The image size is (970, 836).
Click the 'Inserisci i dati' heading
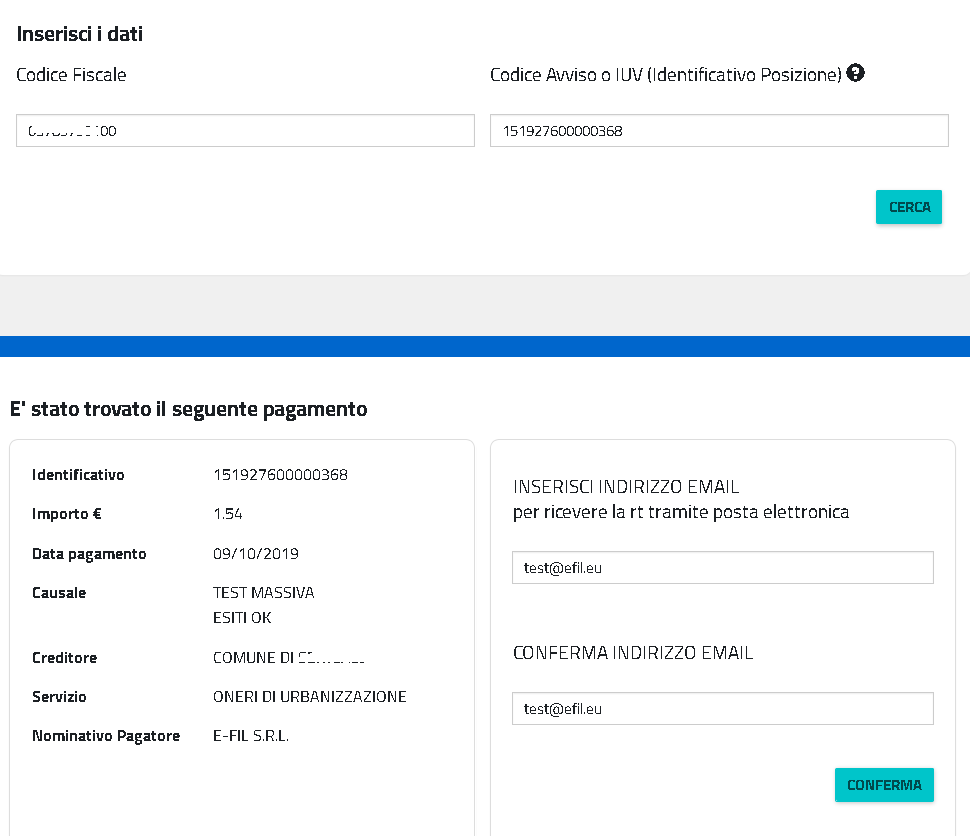point(80,34)
